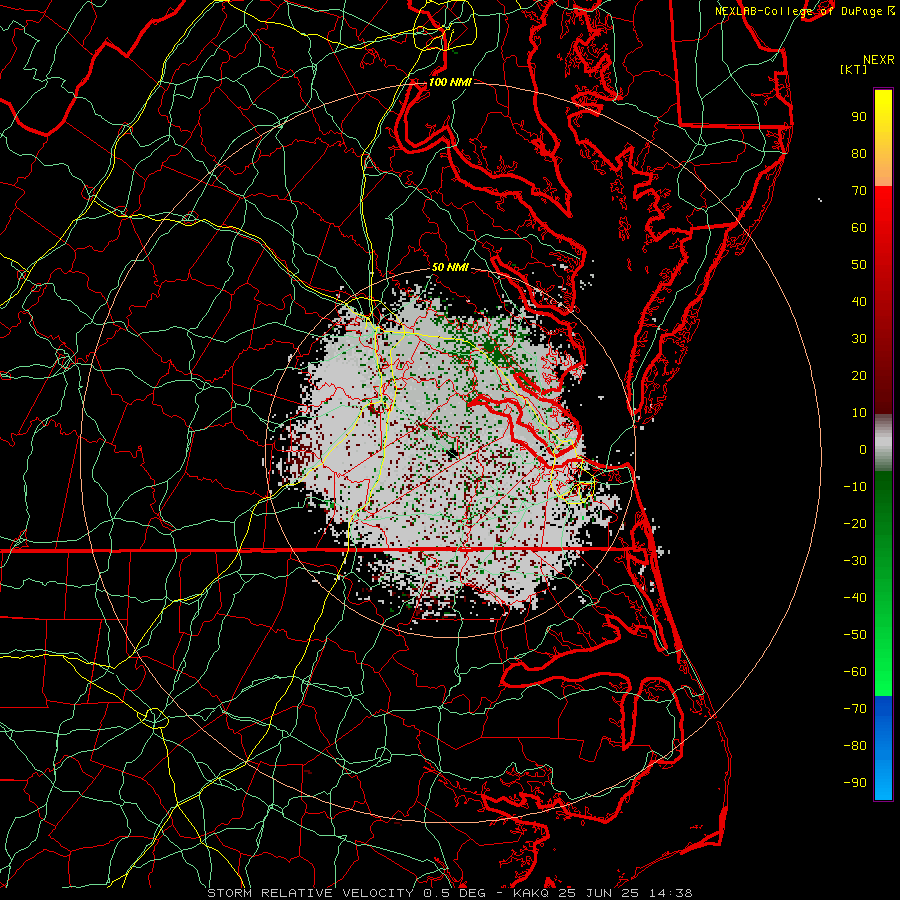Click the -90 value on the velocity scale
This screenshot has height=900, width=900.
coord(855,783)
